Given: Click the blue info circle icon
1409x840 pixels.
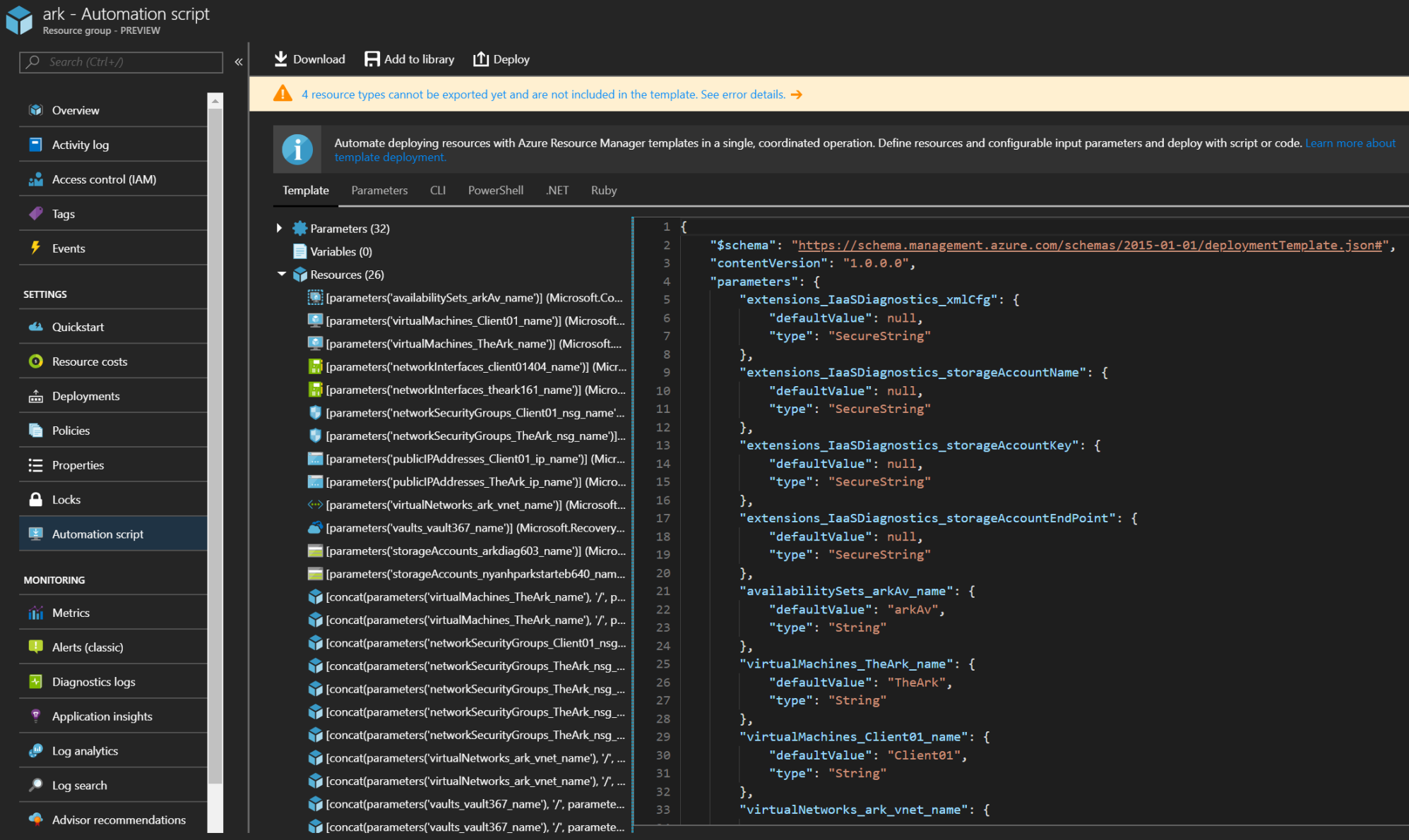Looking at the screenshot, I should 297,150.
